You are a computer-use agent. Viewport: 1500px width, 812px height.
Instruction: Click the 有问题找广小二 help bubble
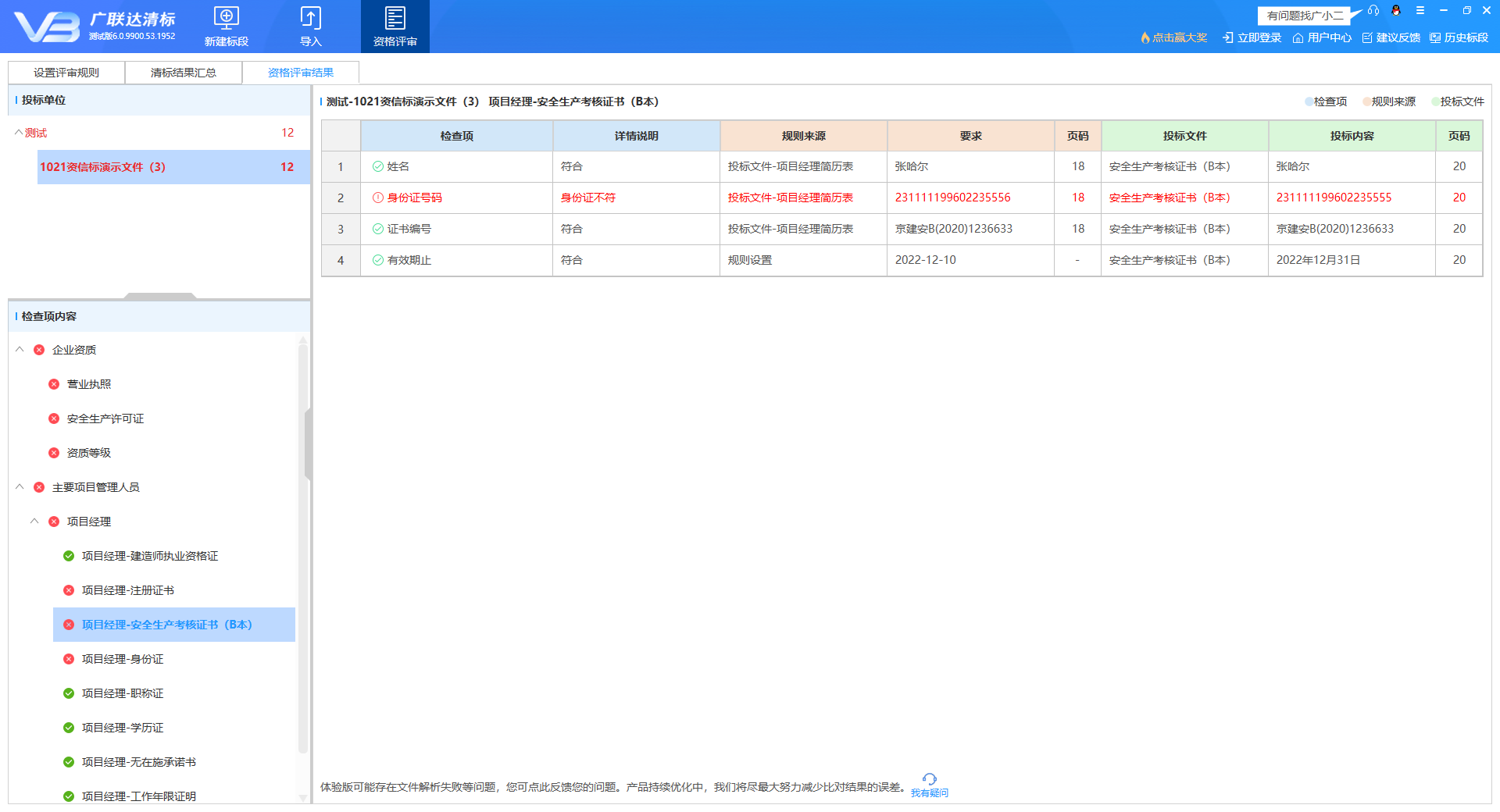click(1305, 16)
